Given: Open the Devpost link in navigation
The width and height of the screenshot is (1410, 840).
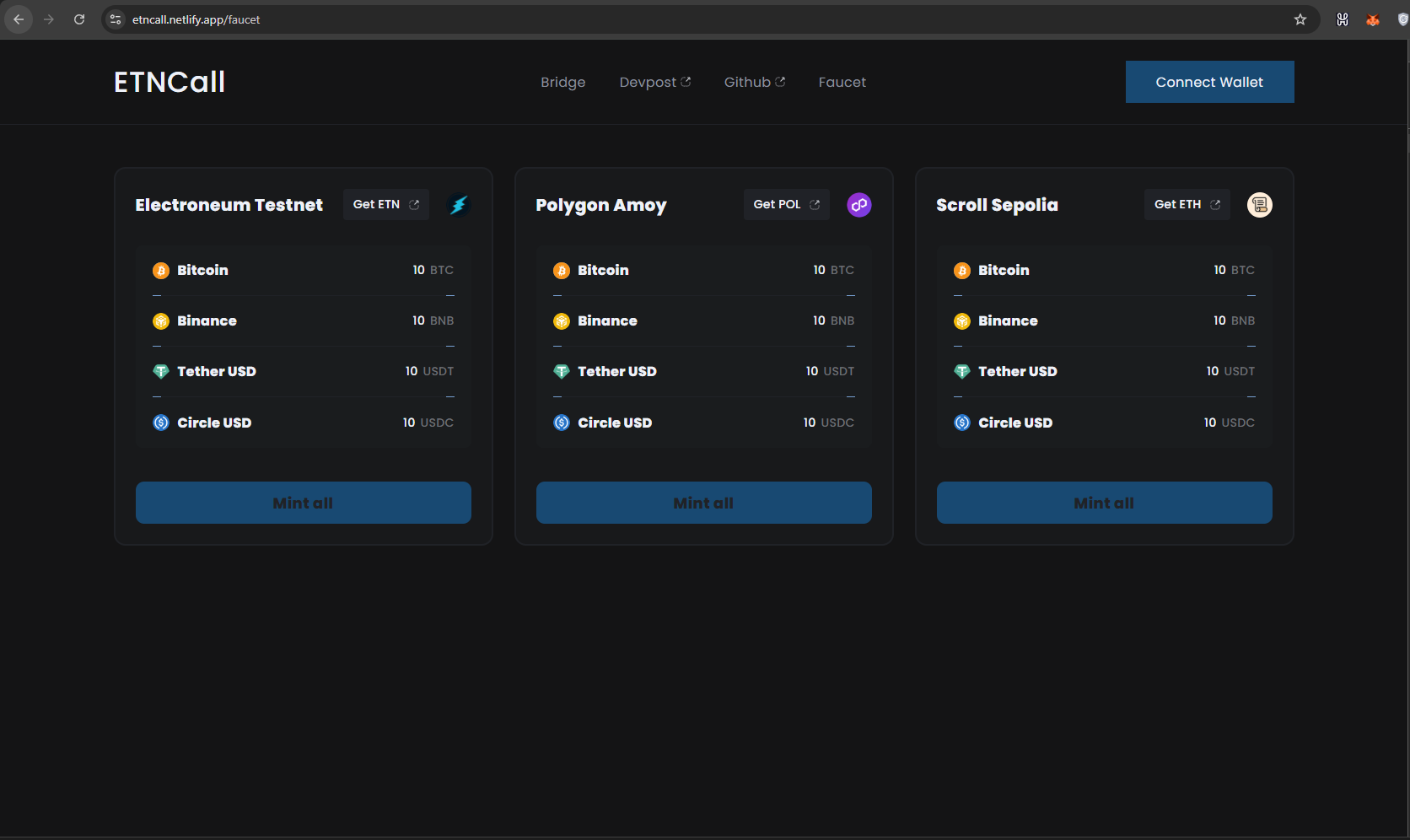Looking at the screenshot, I should click(655, 82).
